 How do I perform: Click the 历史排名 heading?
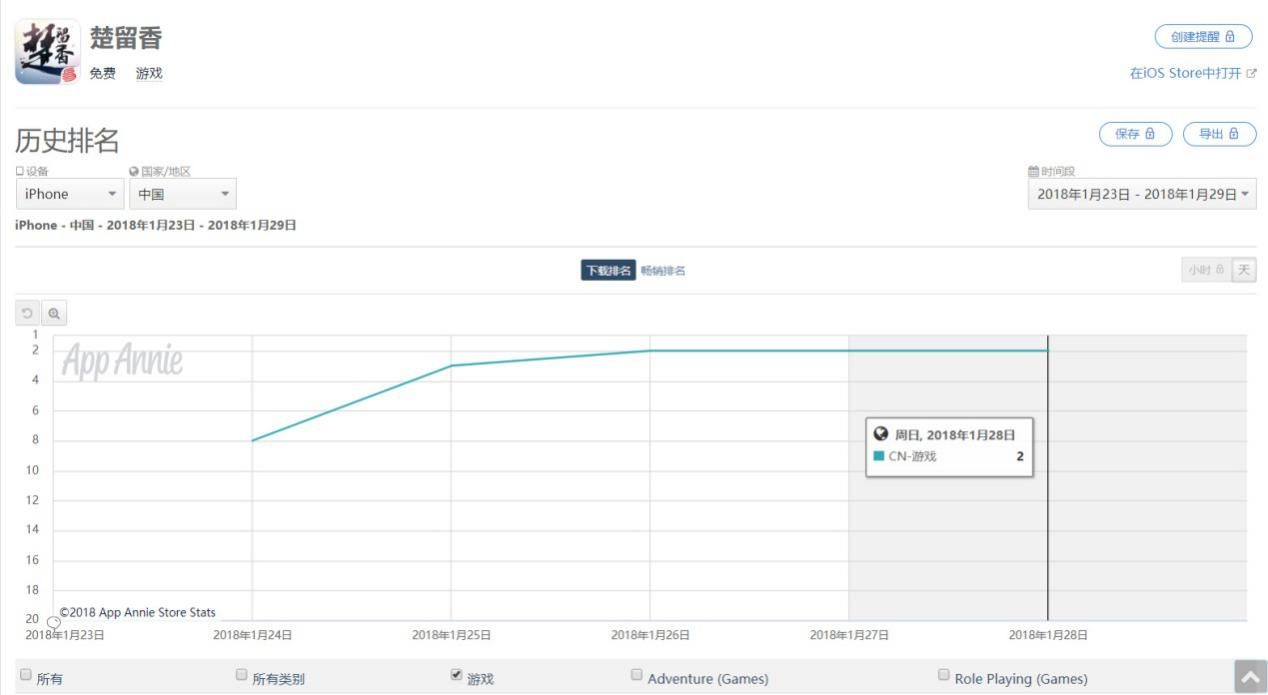67,141
